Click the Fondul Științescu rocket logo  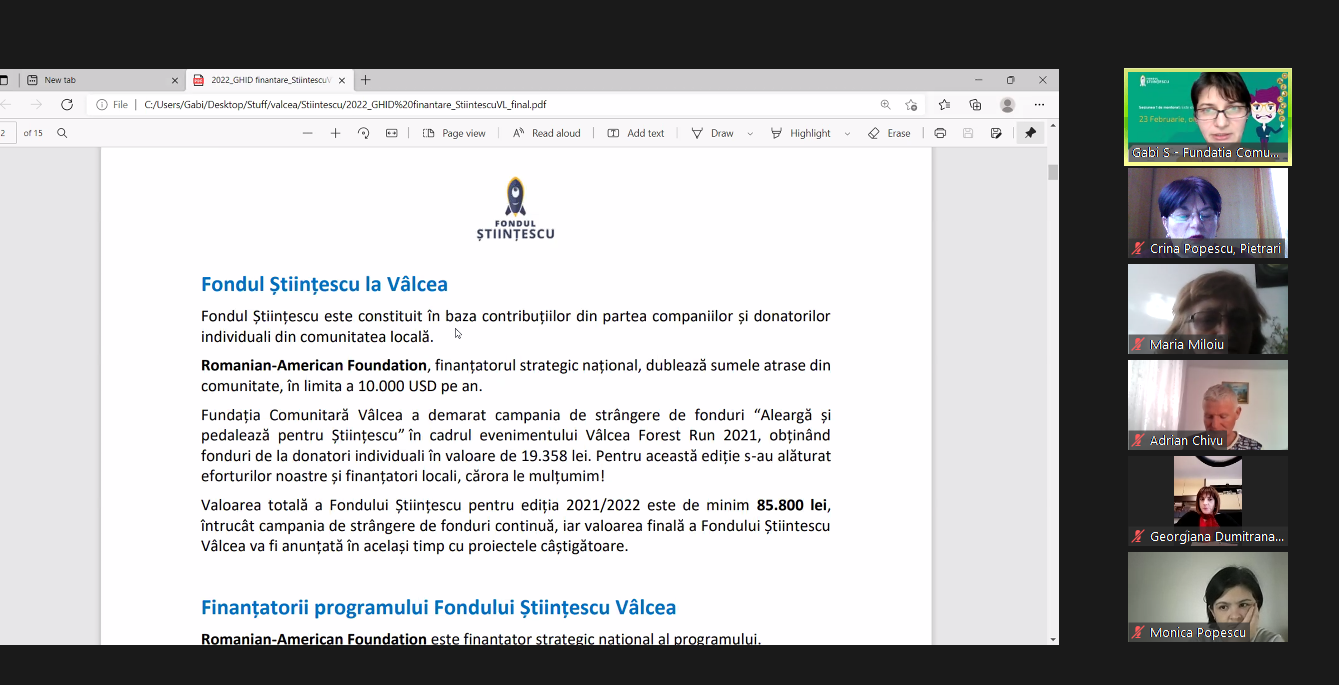coord(515,209)
